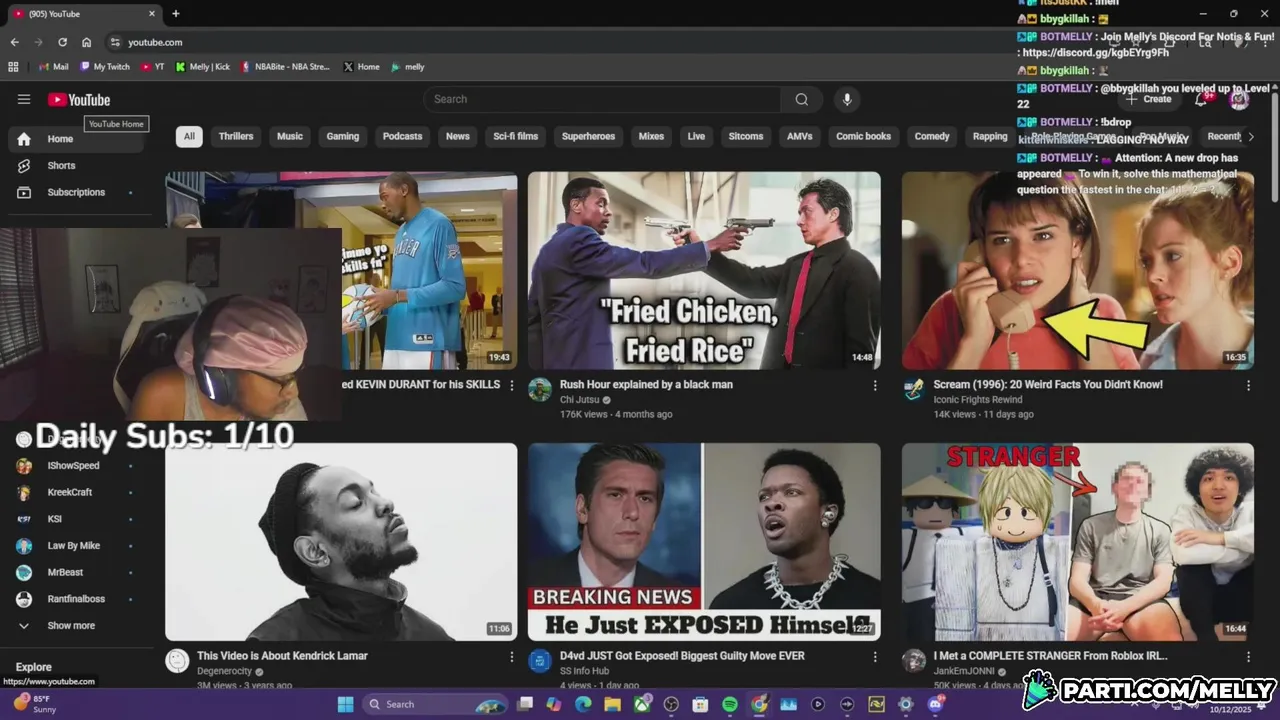This screenshot has height=720, width=1280.
Task: Select the Thrillers filter chip
Action: point(236,136)
